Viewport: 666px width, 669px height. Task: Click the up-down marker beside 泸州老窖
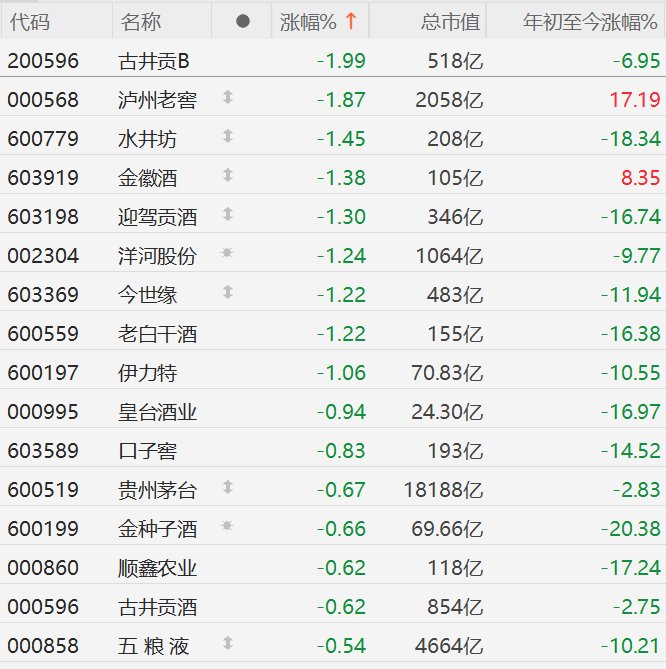coord(227,98)
